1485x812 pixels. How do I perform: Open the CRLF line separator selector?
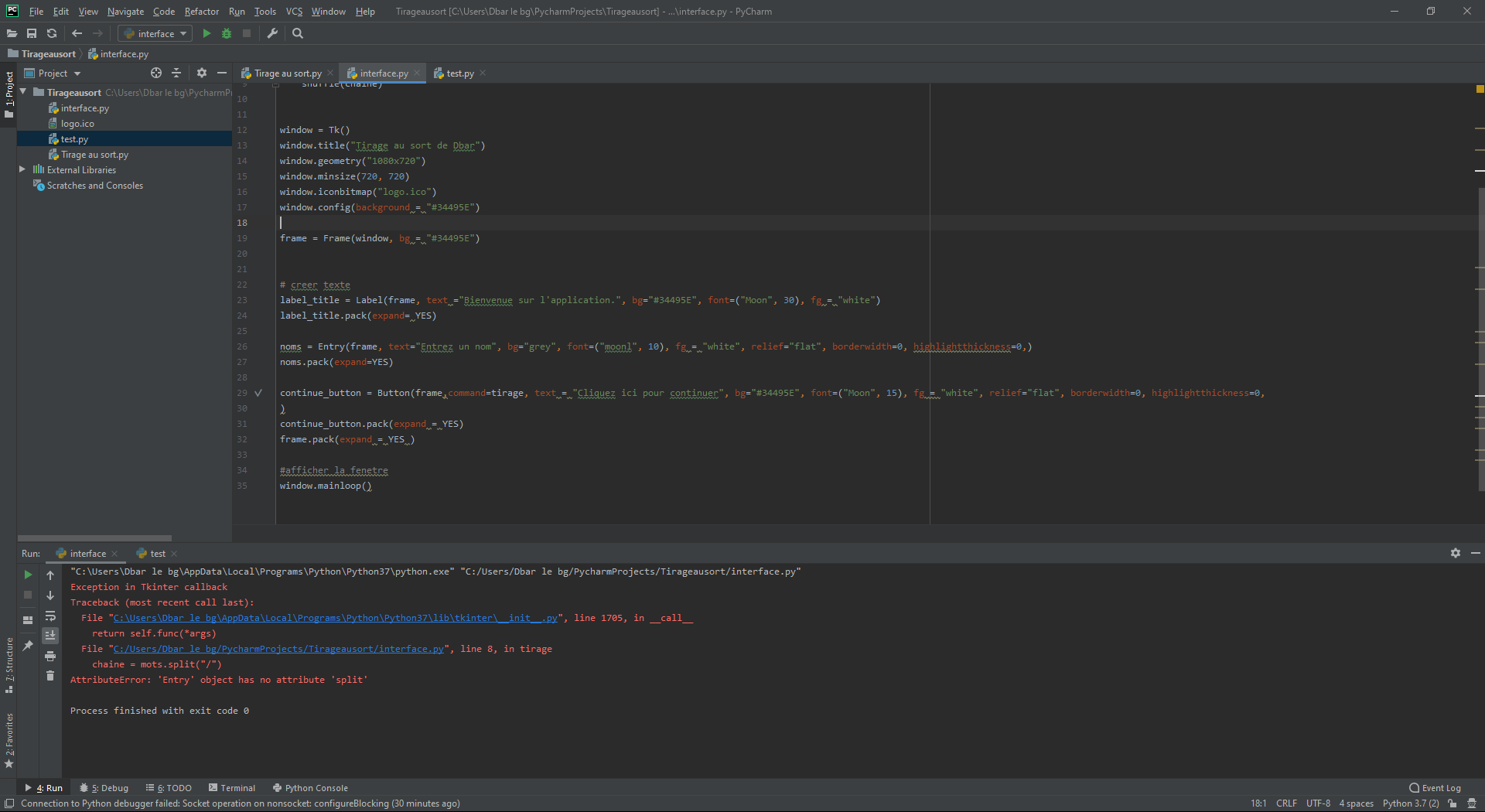(1286, 803)
